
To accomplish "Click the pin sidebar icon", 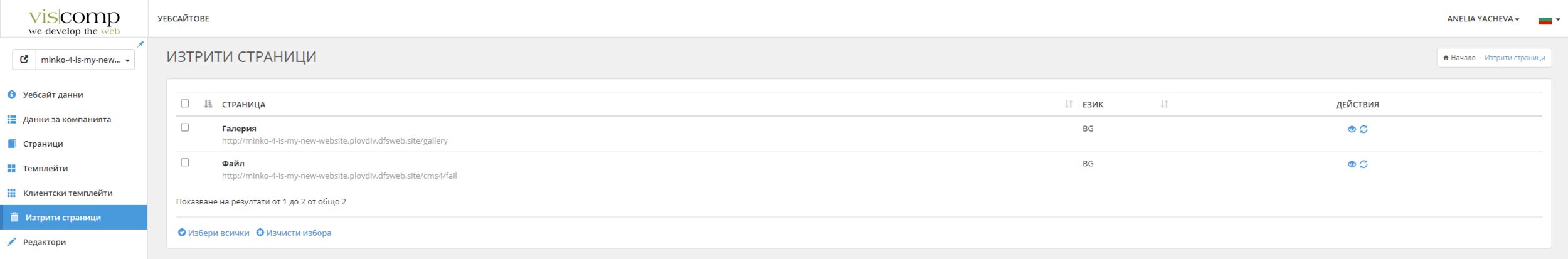I will coord(140,44).
